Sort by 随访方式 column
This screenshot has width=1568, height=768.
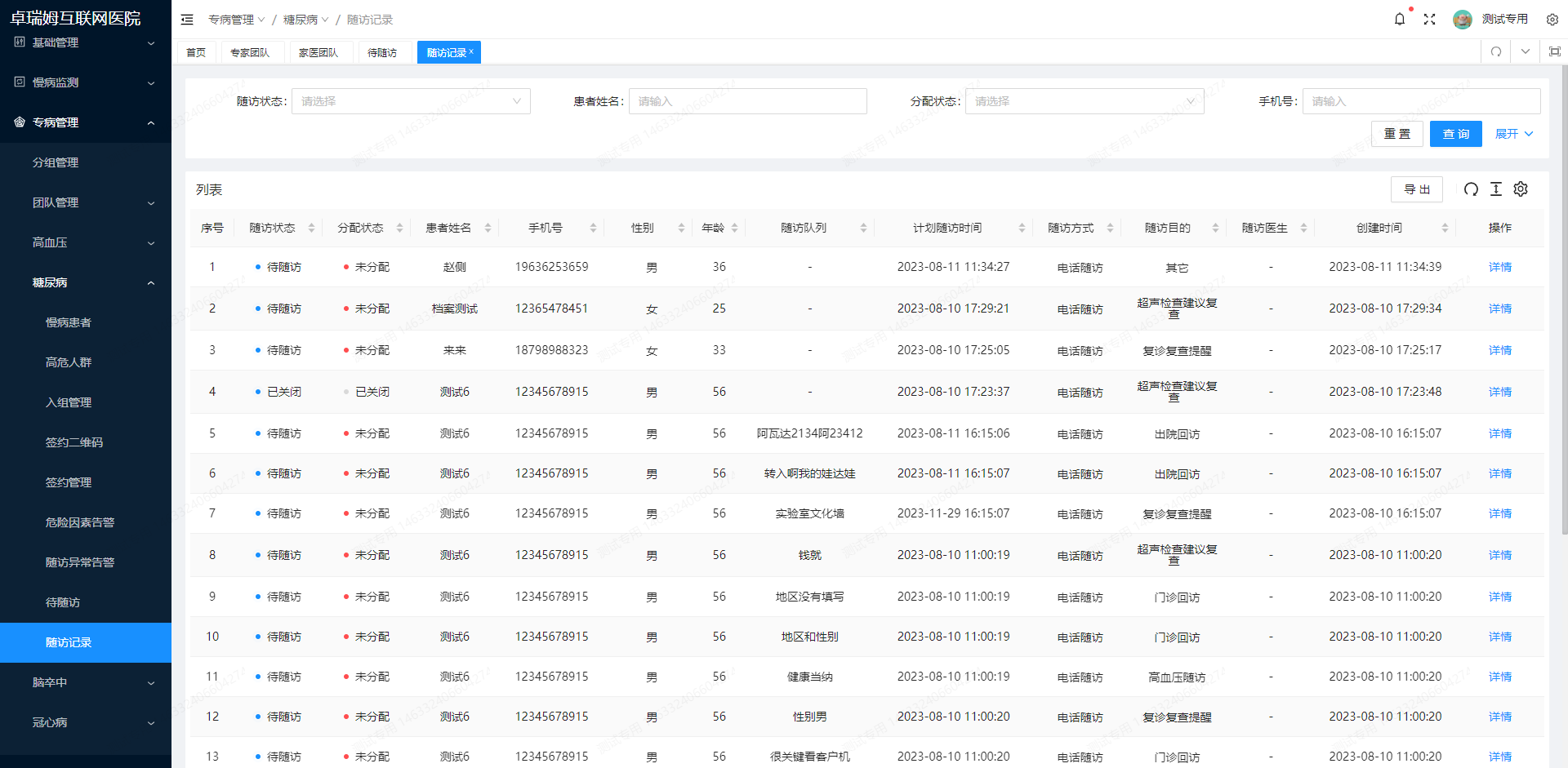pyautogui.click(x=1110, y=228)
